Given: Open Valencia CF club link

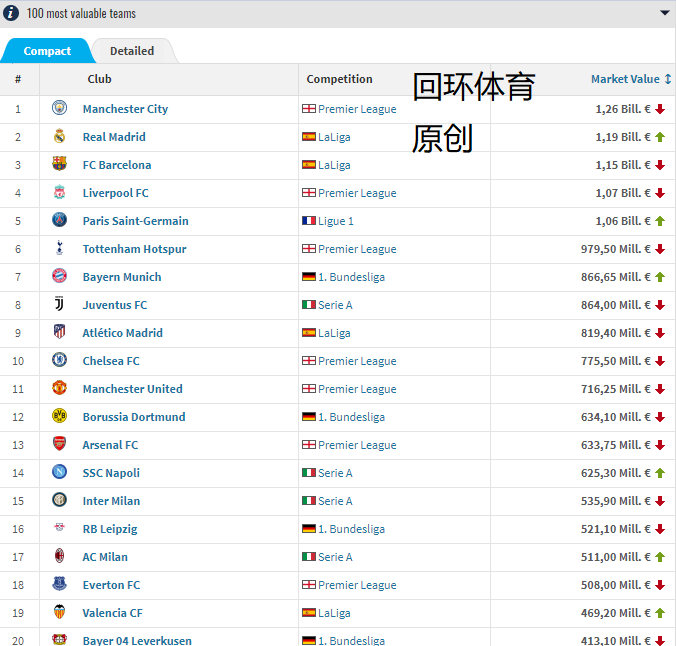Looking at the screenshot, I should (113, 613).
